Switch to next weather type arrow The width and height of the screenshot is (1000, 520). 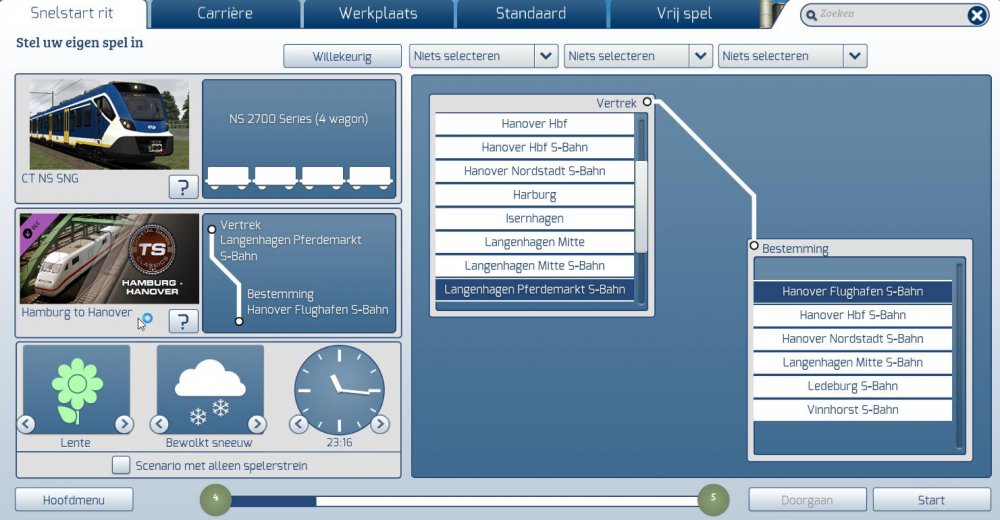point(257,424)
